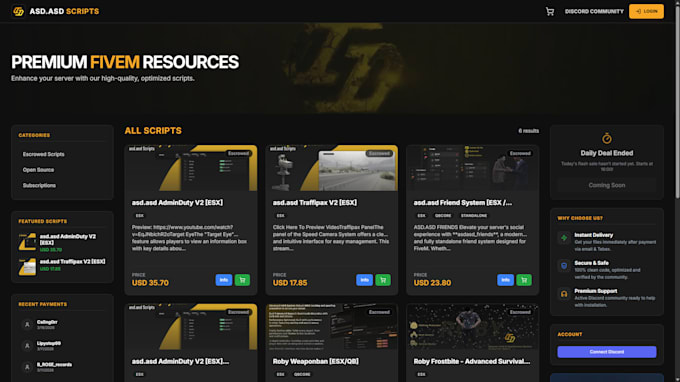The height and width of the screenshot is (382, 680).
Task: Click the '6 results' count text
Action: tap(529, 131)
